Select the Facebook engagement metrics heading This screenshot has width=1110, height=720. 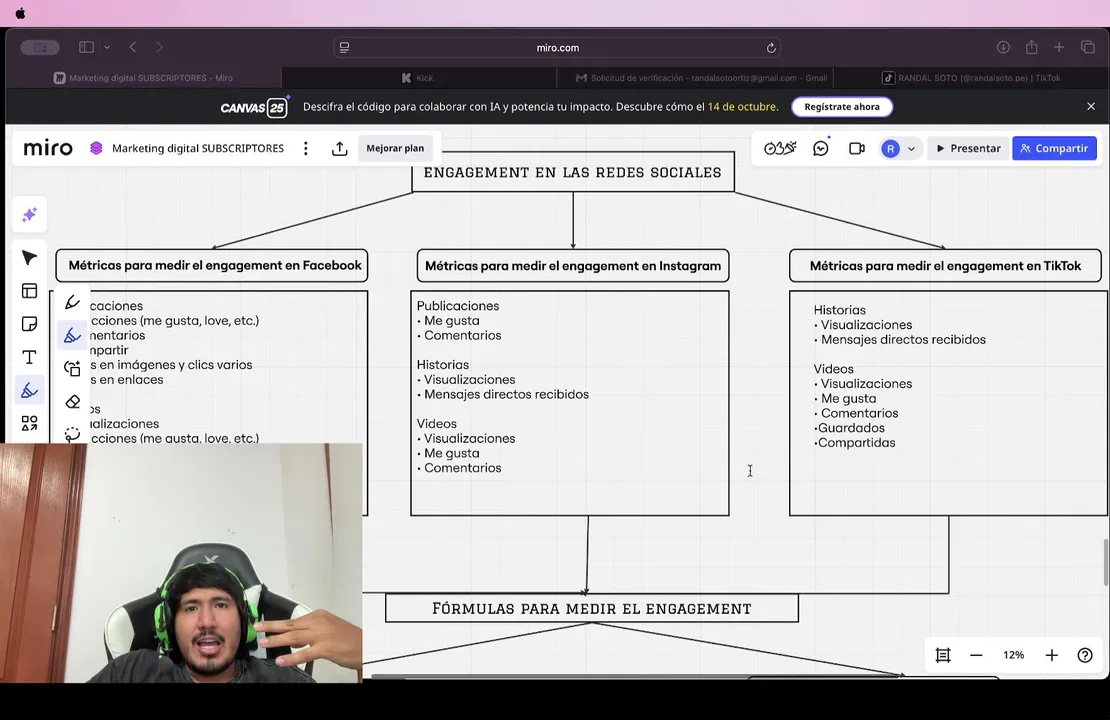coord(212,265)
